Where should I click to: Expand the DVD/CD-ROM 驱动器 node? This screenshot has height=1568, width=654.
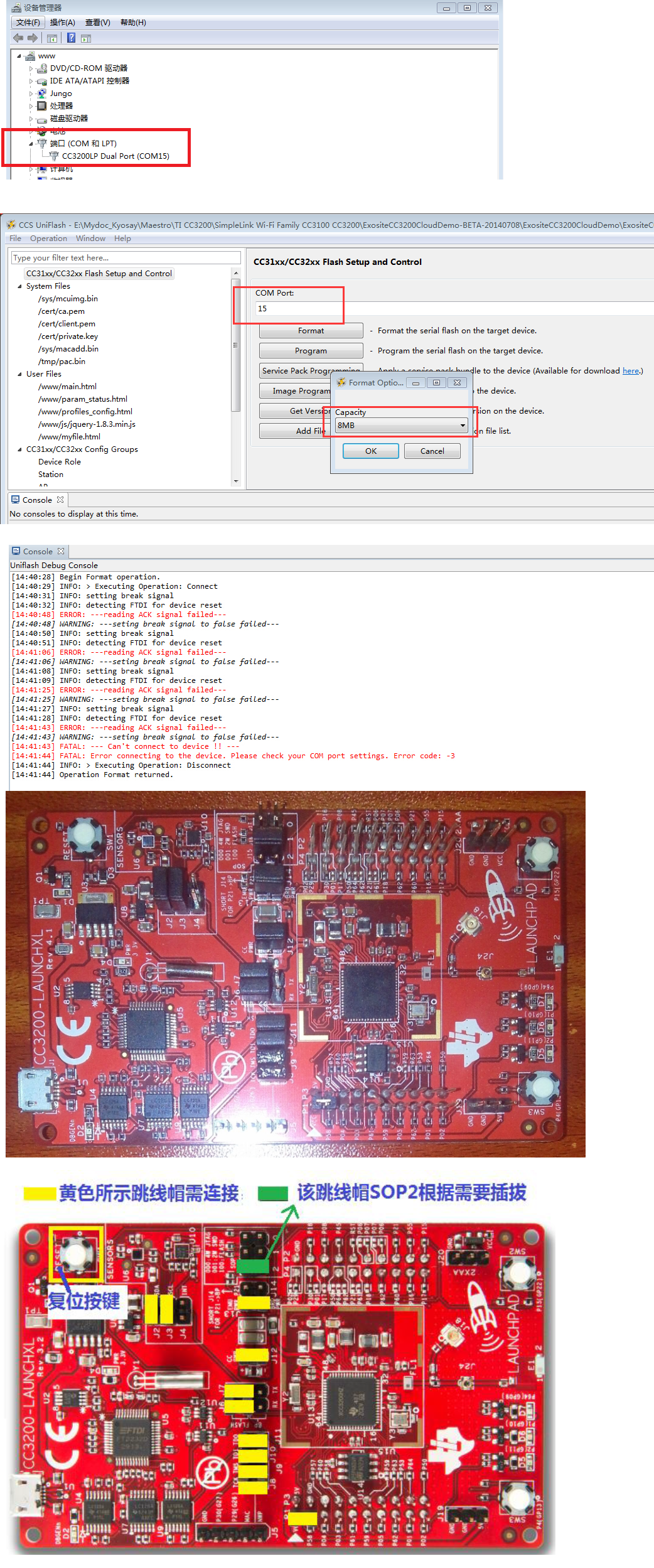[31, 68]
